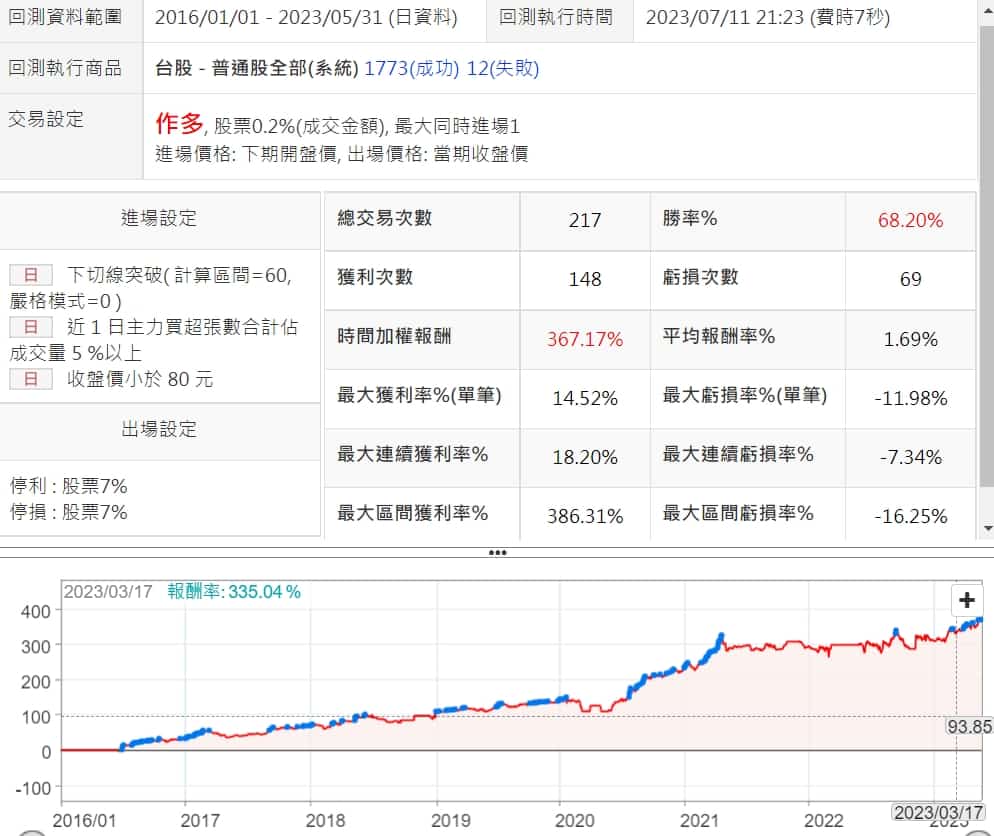The height and width of the screenshot is (836, 994).
Task: Click the left range handle below the chart
Action: (32, 833)
